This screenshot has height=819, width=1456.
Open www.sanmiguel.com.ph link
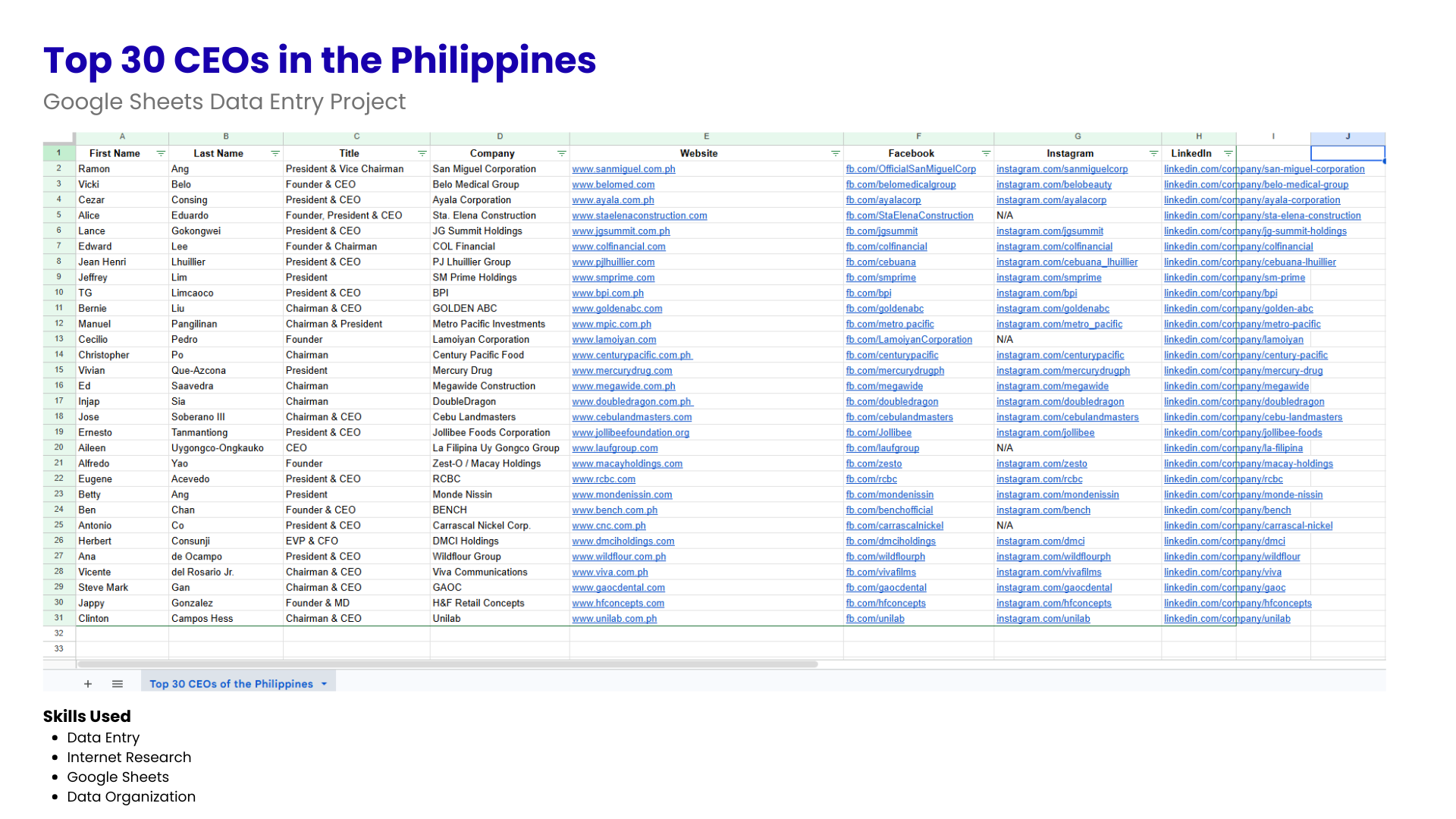pyautogui.click(x=623, y=169)
